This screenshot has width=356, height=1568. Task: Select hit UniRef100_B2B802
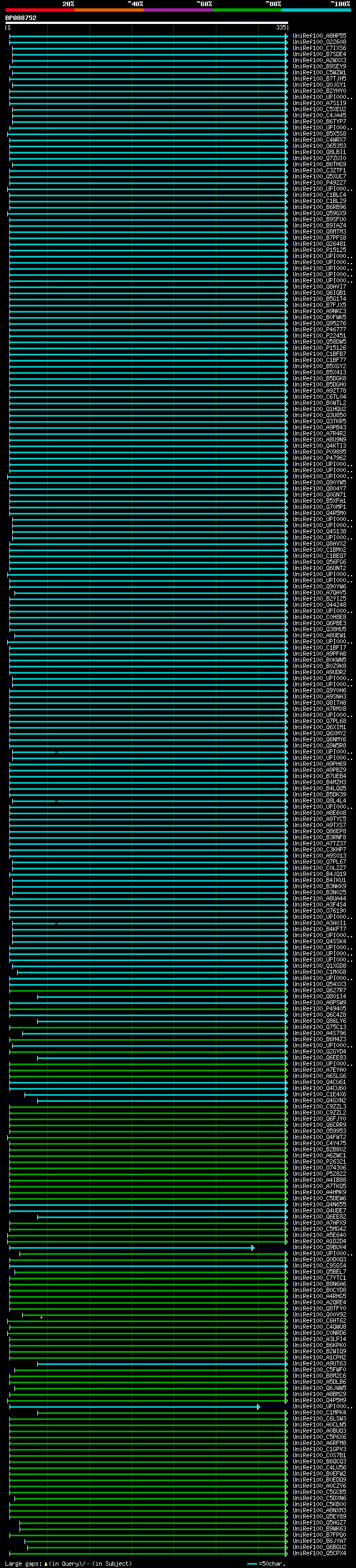(319, 1149)
